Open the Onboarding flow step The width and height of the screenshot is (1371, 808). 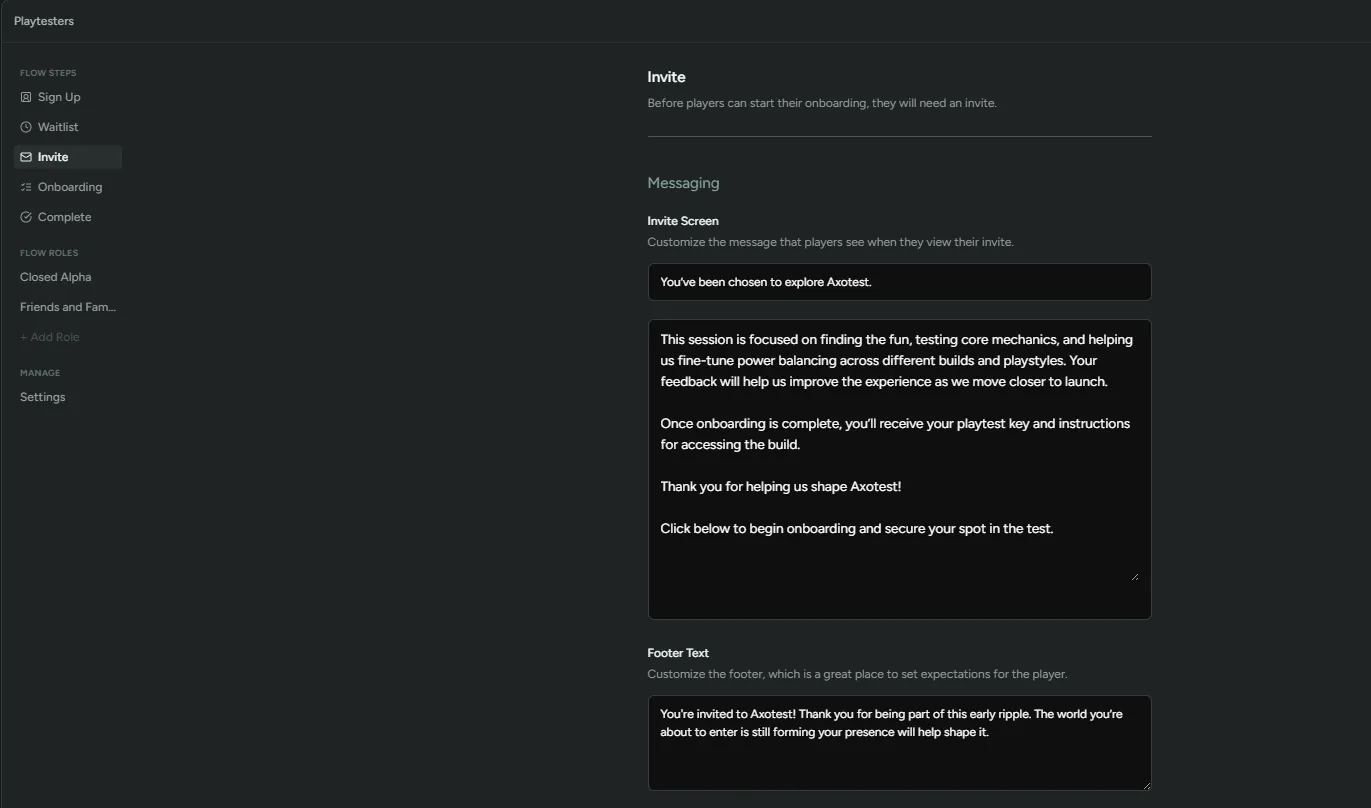[70, 186]
